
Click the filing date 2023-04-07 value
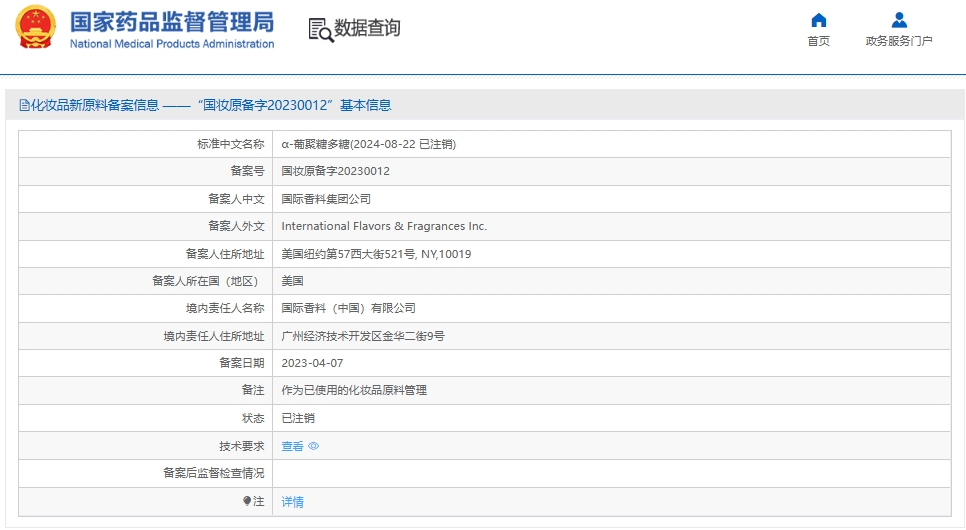[x=312, y=363]
